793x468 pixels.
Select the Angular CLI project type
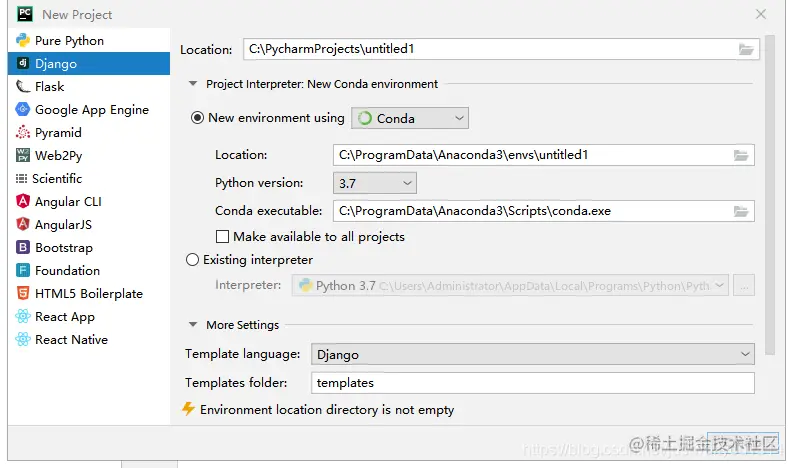[x=89, y=201]
